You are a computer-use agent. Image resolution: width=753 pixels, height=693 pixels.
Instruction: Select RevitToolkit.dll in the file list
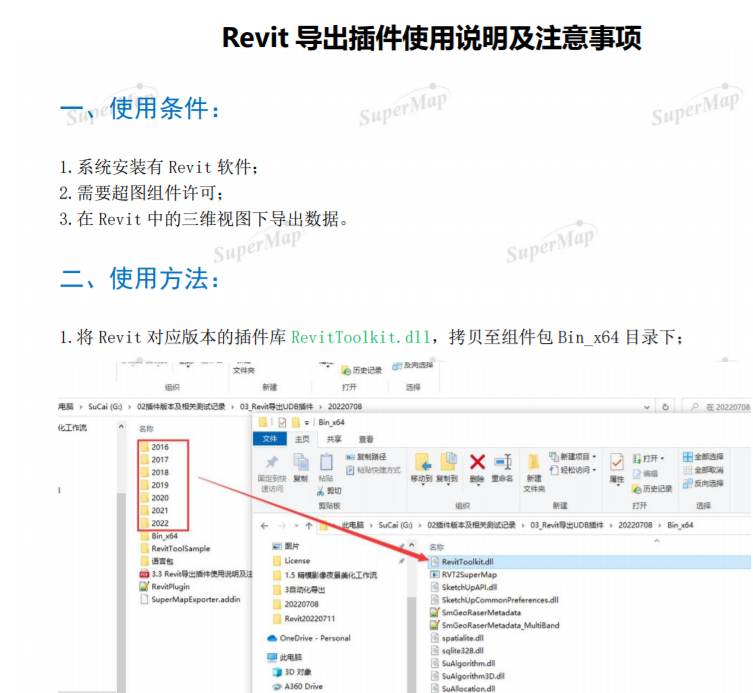coord(590,561)
